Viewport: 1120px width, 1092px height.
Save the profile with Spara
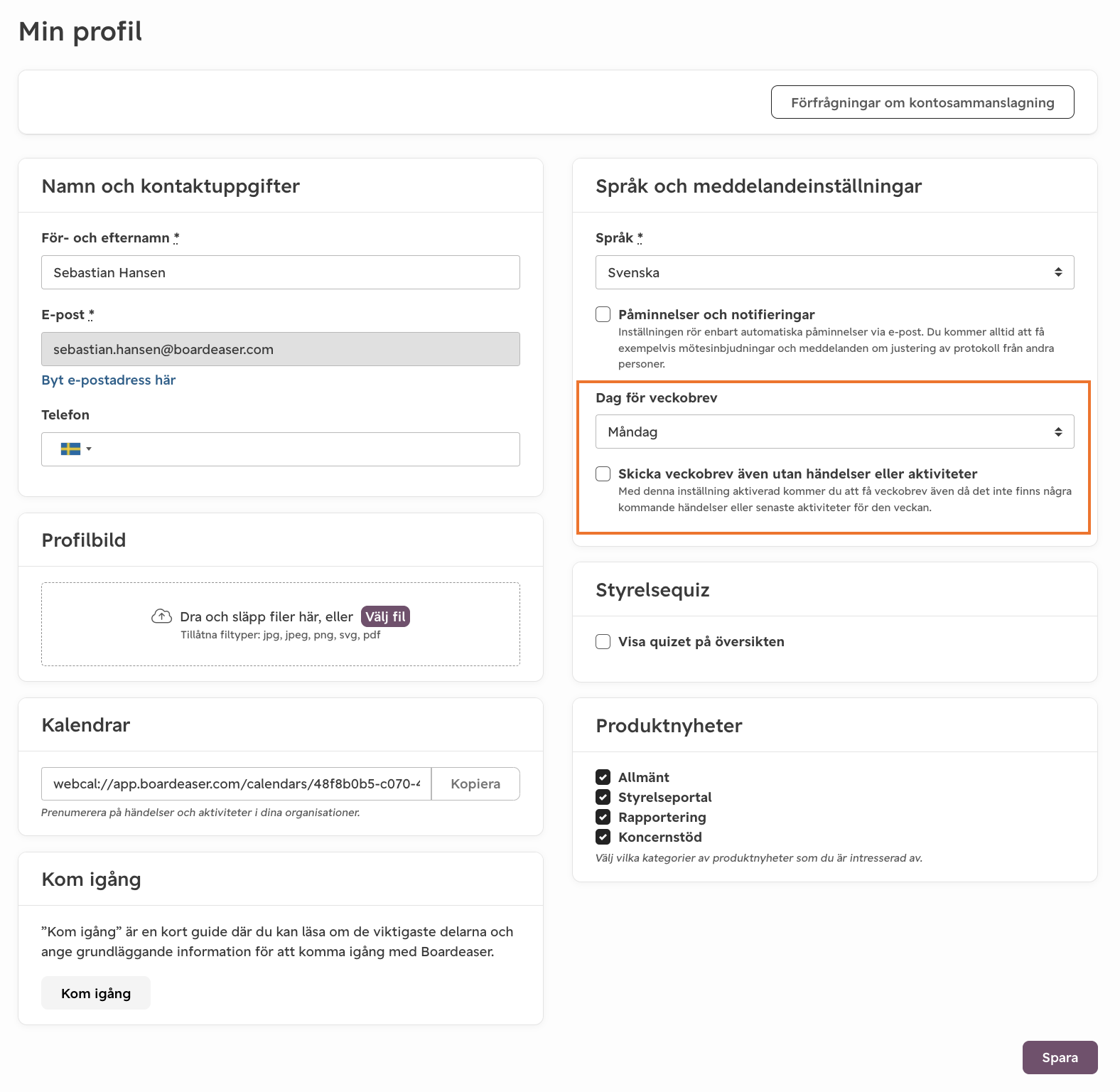[x=1060, y=1057]
